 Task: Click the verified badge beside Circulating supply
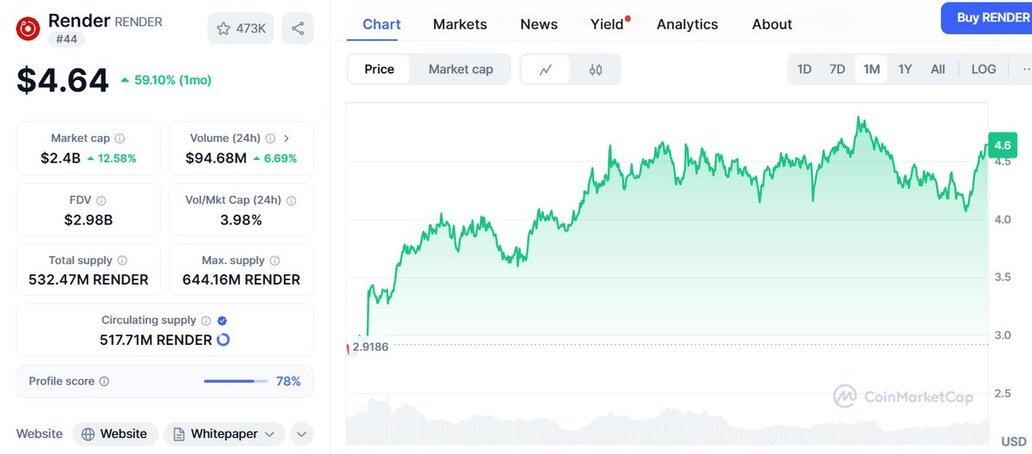coord(222,320)
